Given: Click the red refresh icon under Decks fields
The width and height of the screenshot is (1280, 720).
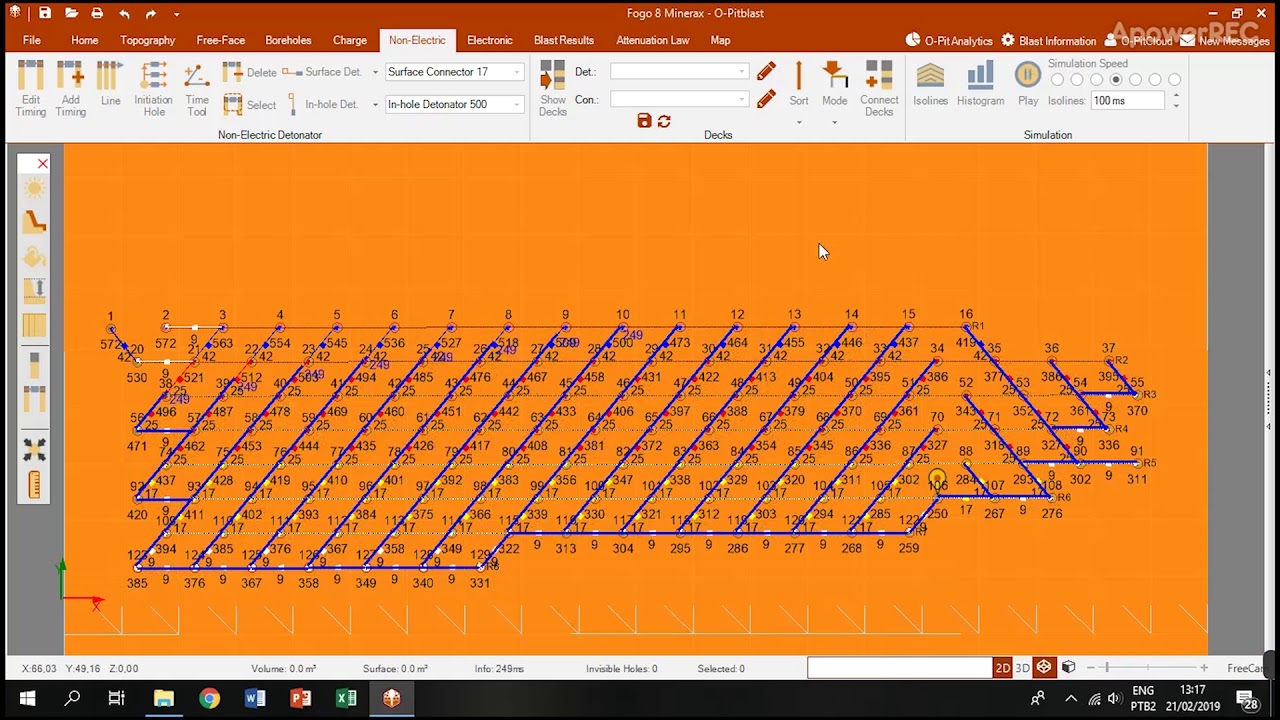Looking at the screenshot, I should coord(664,121).
